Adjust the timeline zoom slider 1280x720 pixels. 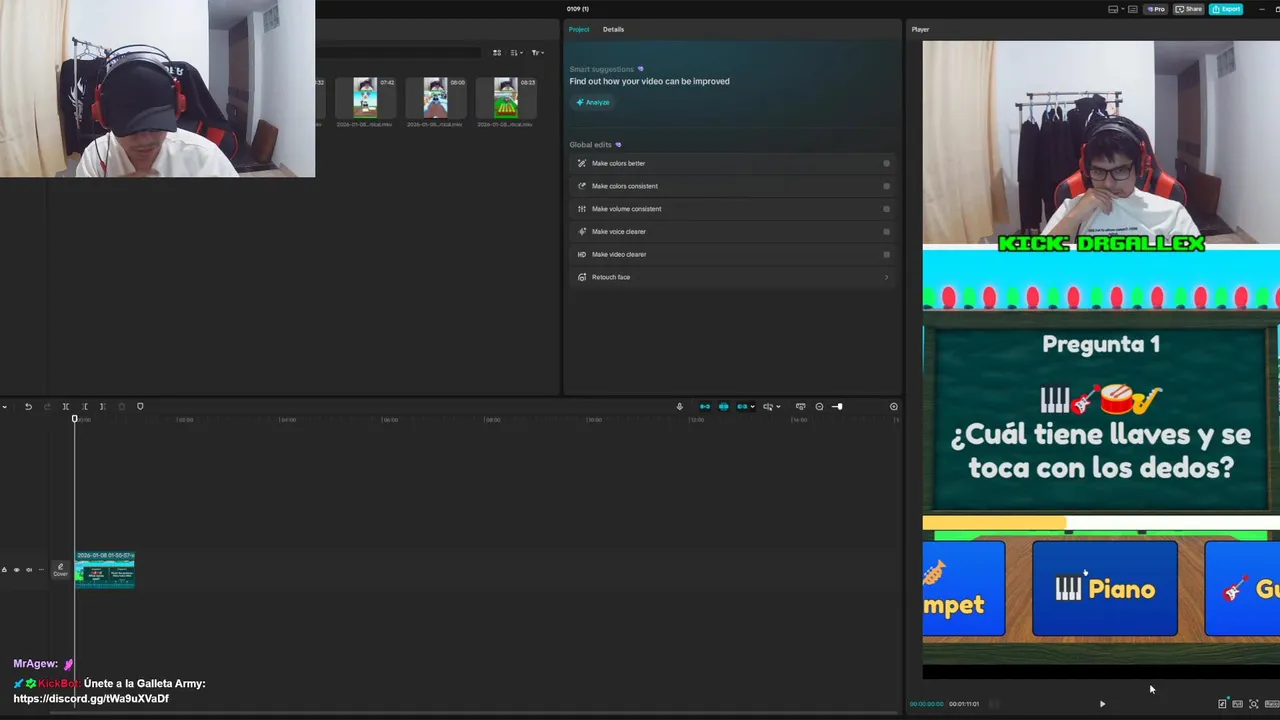point(837,406)
